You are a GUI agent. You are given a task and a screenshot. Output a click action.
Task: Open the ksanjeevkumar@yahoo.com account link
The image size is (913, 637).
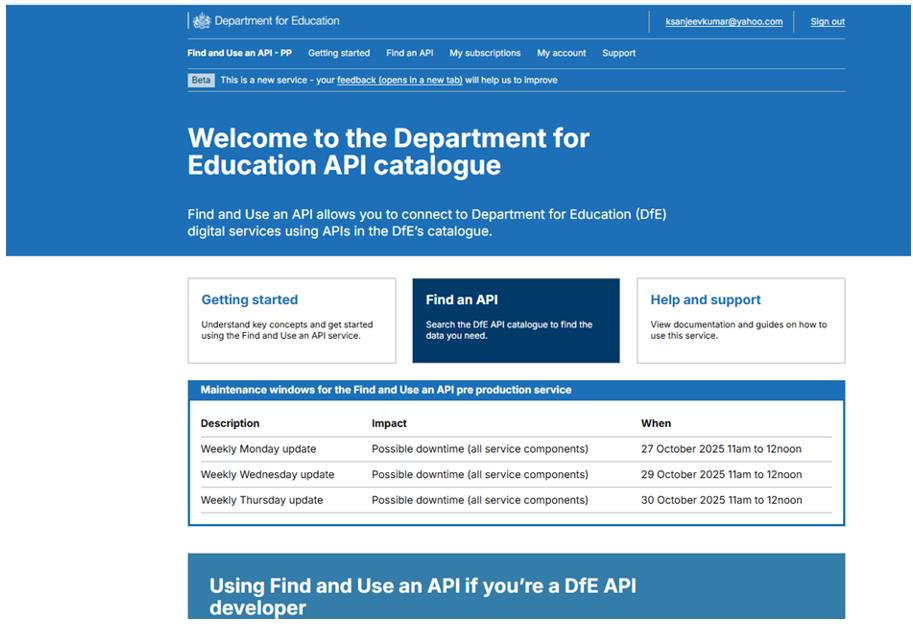[x=724, y=22]
